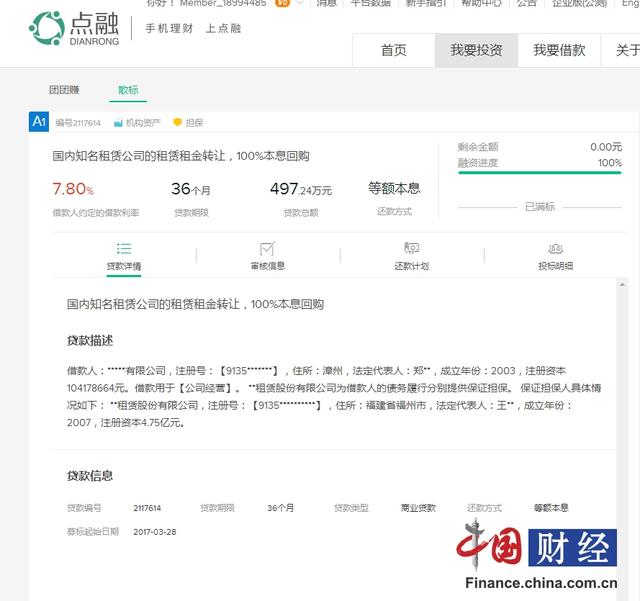Click the 审核信息 checkmark icon
Screen dimensions: 640x601
267,248
